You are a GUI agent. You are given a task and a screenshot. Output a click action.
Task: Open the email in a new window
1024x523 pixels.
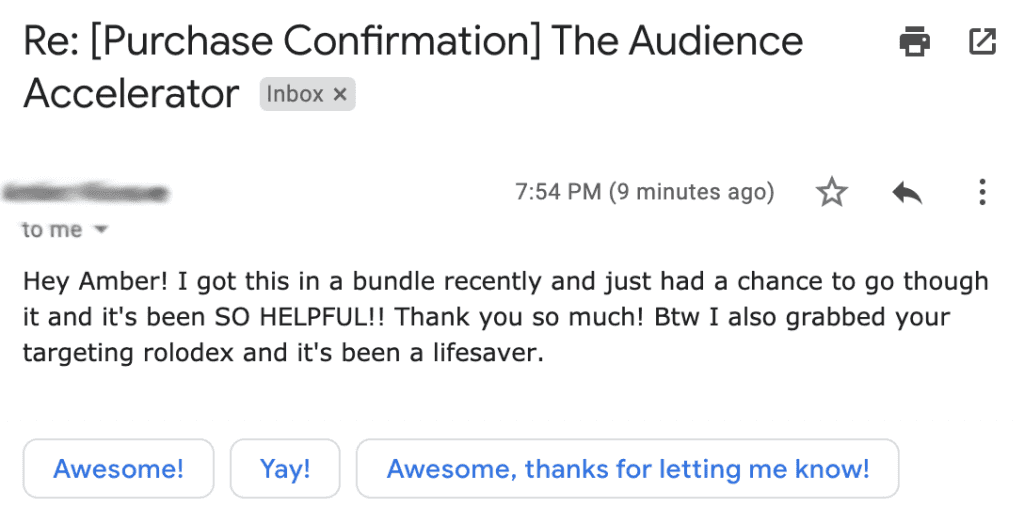pyautogui.click(x=982, y=41)
